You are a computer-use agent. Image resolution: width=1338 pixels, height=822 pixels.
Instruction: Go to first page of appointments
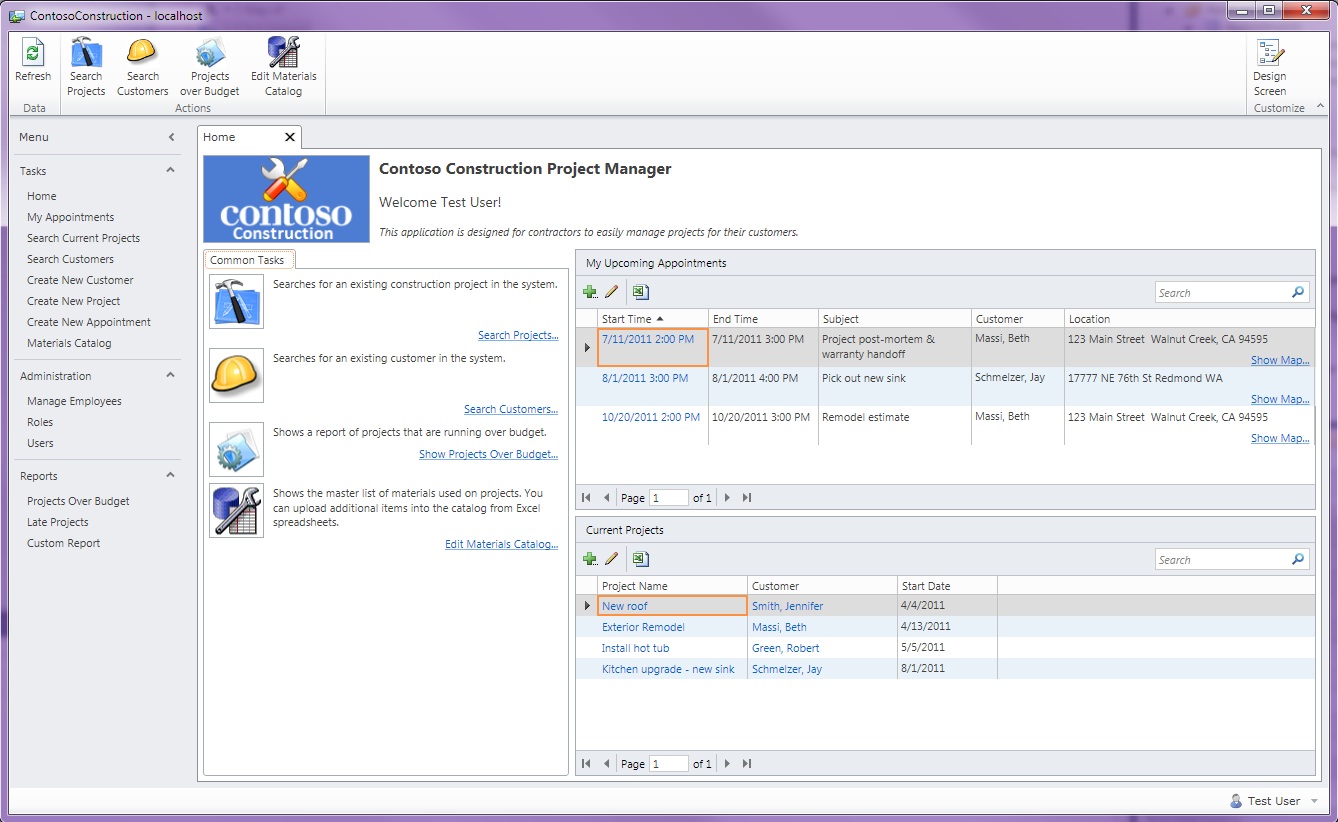586,497
